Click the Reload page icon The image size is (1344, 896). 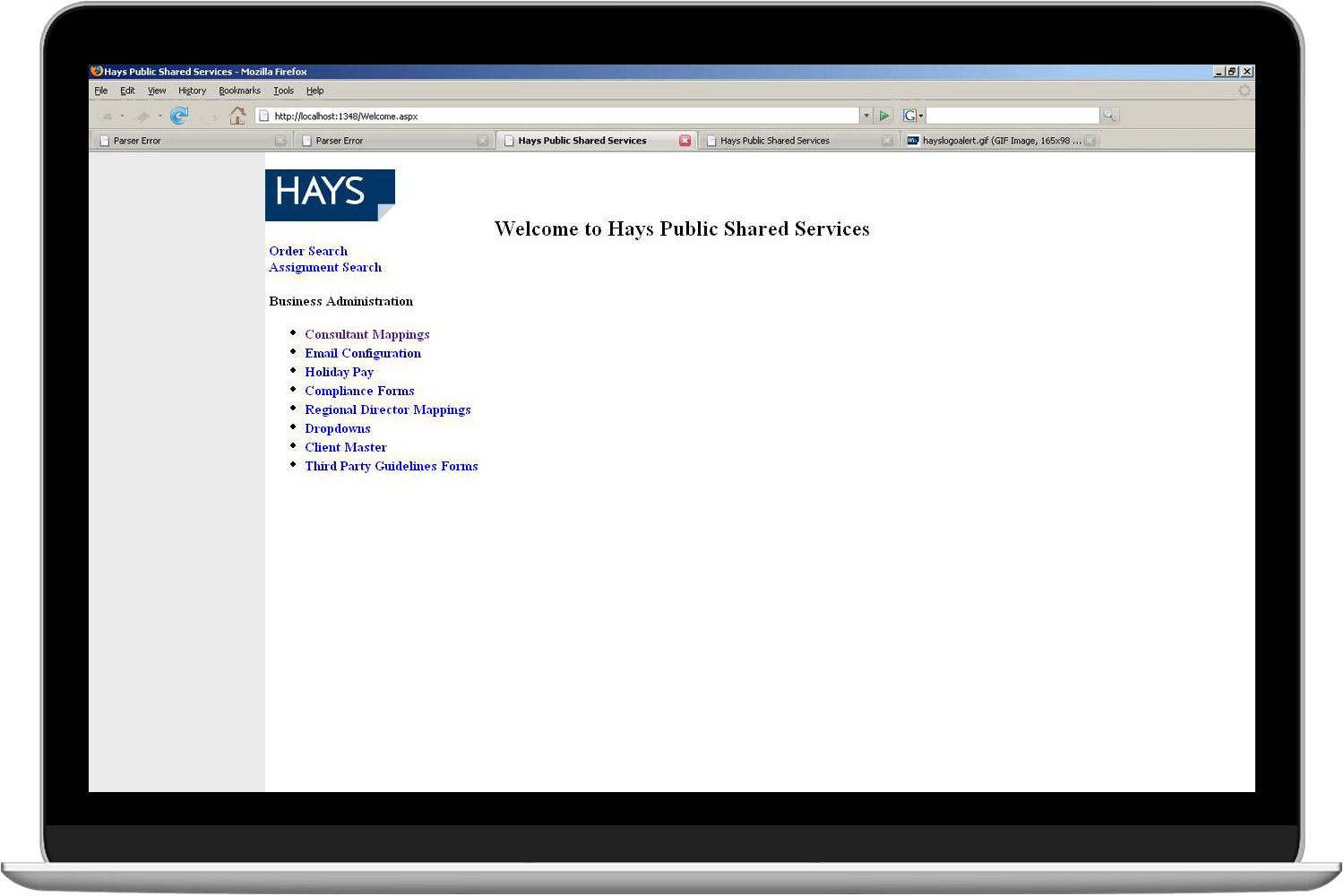coord(179,116)
